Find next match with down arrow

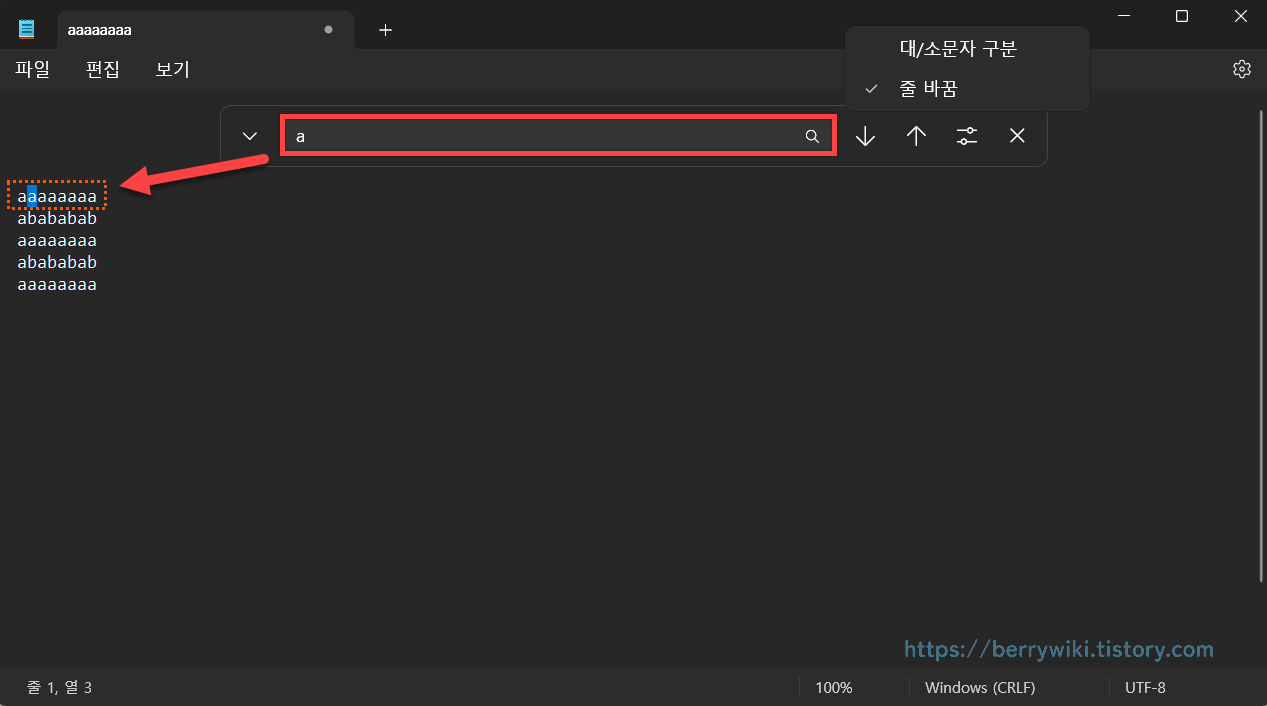(865, 136)
